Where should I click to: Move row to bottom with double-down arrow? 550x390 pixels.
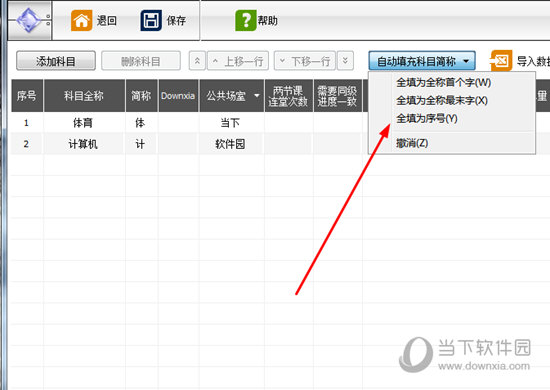click(345, 61)
